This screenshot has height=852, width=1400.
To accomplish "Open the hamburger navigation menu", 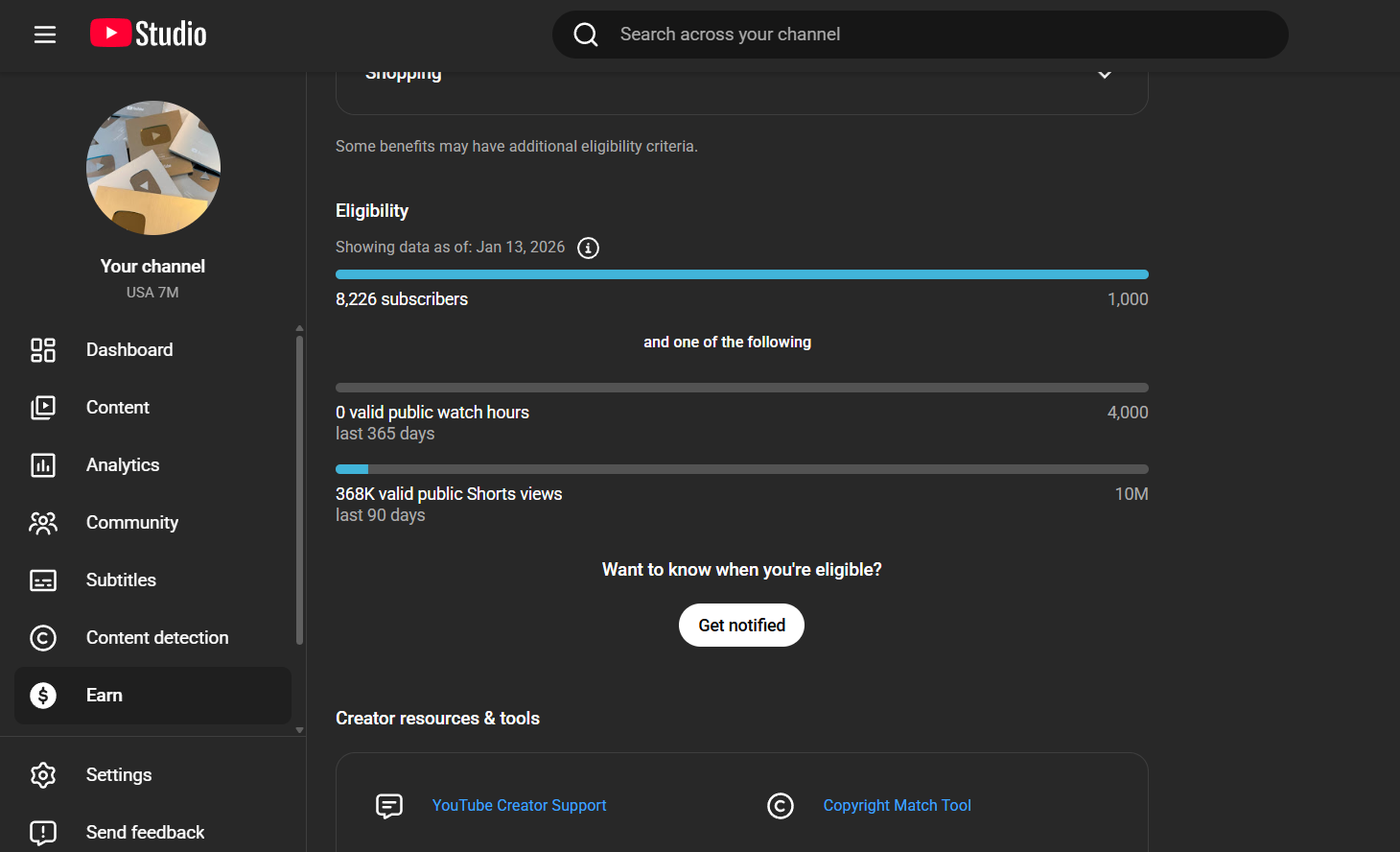I will pos(45,35).
